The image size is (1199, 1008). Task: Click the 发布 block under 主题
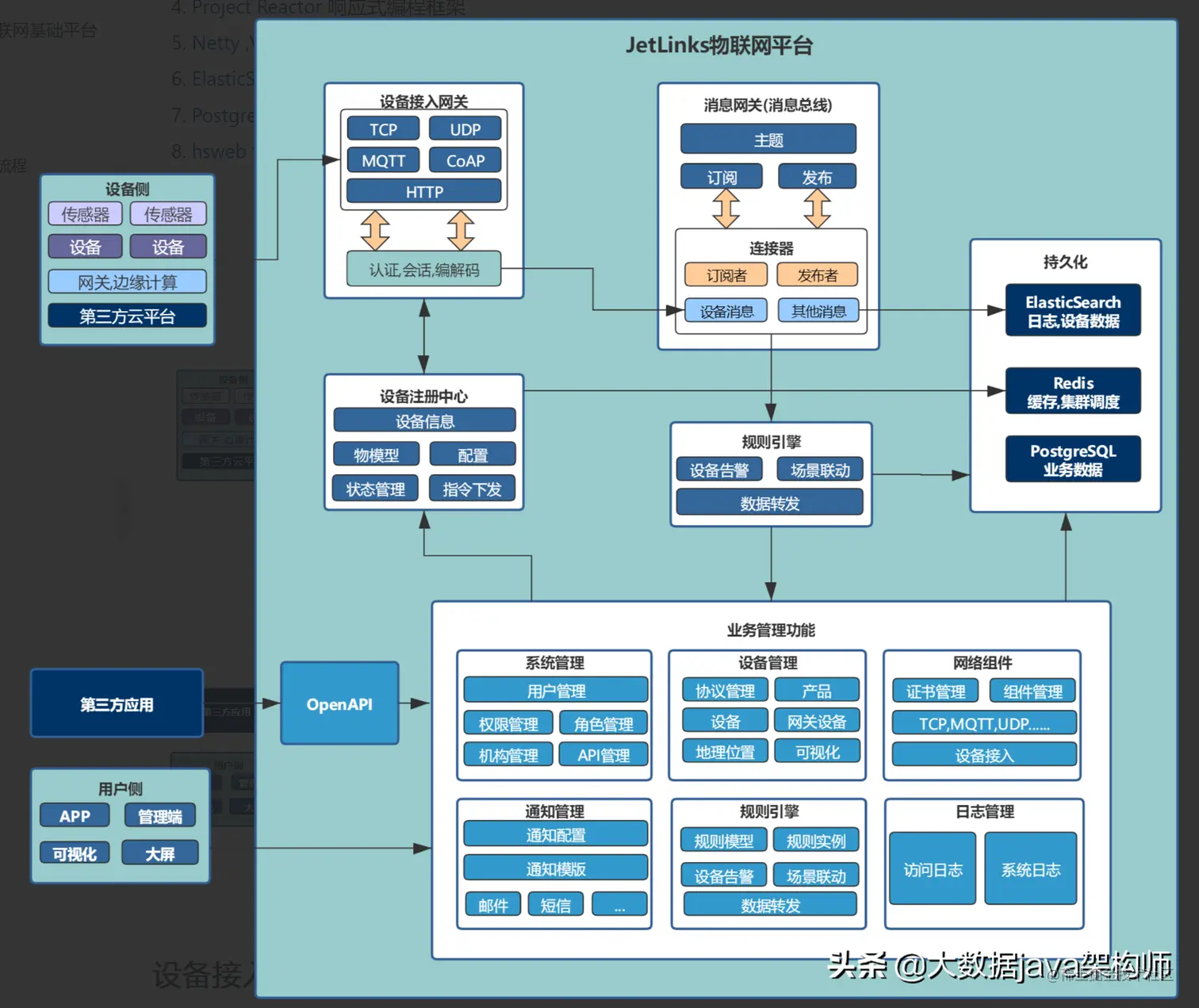[x=817, y=177]
